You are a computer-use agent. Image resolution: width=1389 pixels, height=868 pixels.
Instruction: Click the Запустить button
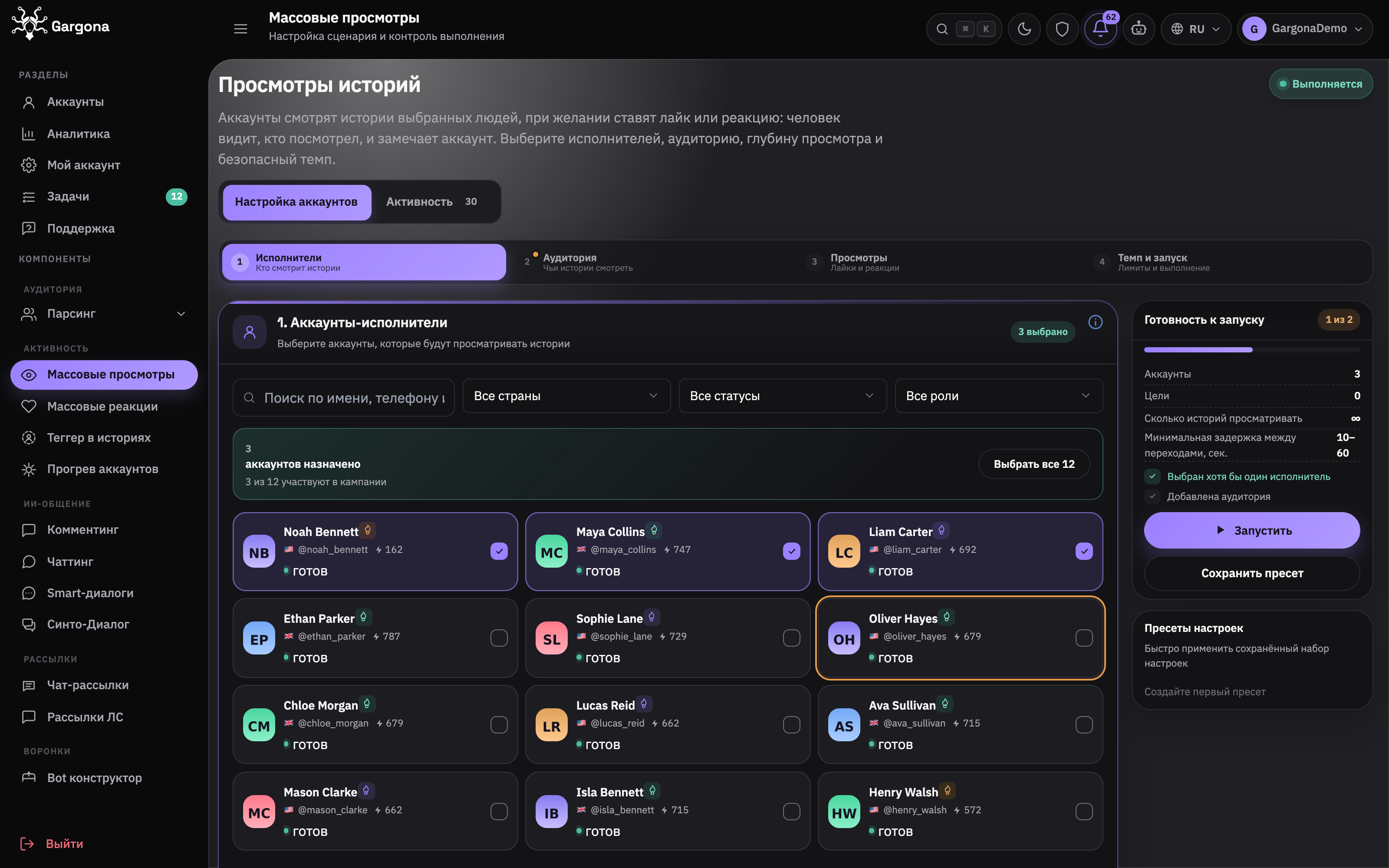point(1252,530)
